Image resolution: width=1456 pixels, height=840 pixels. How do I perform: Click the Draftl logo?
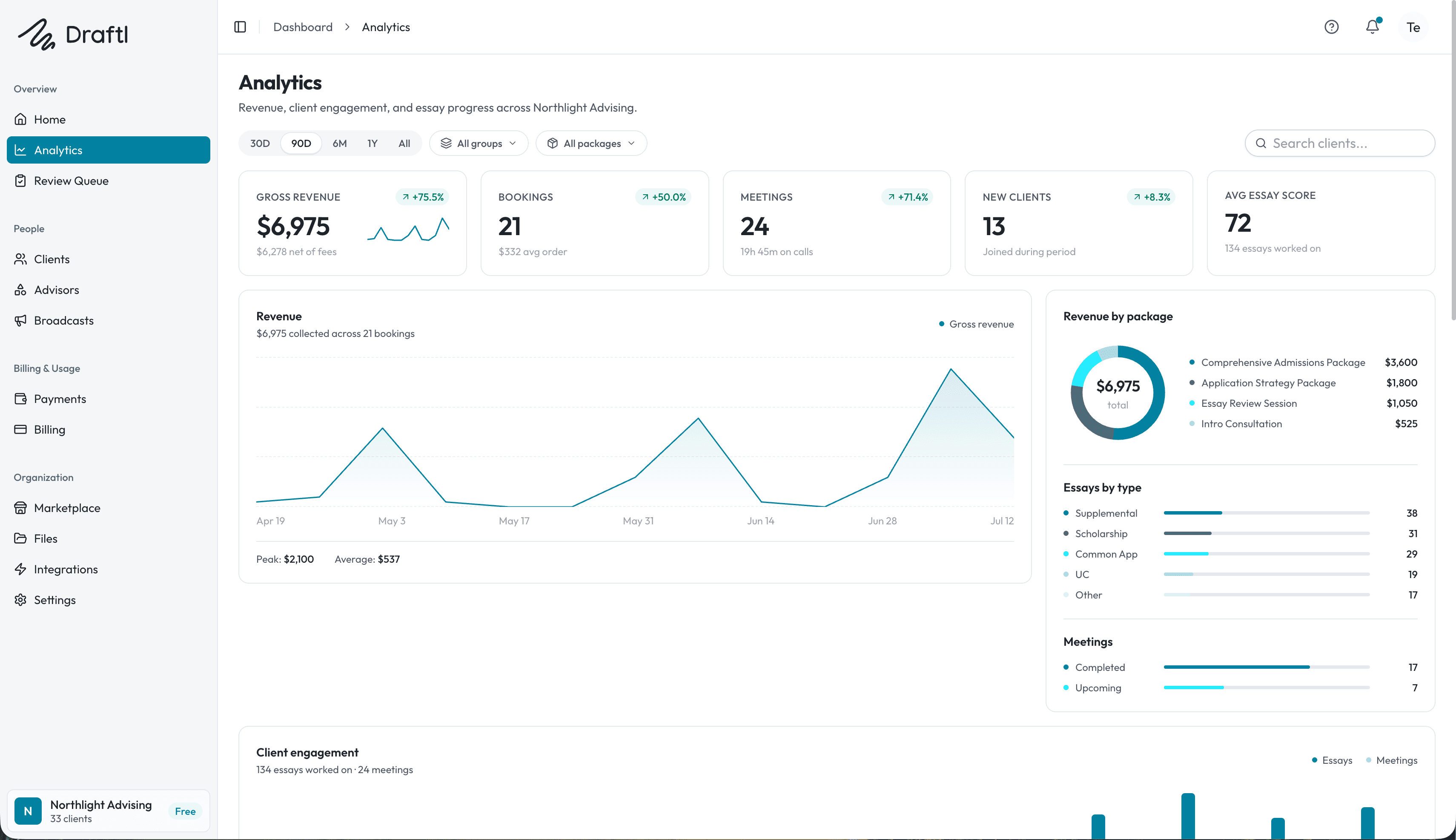point(73,35)
